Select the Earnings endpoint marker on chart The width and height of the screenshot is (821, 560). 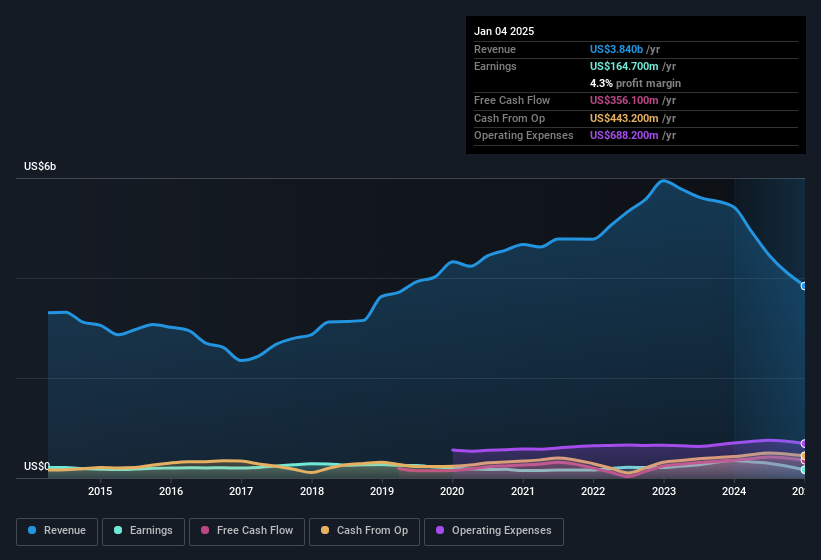[804, 470]
